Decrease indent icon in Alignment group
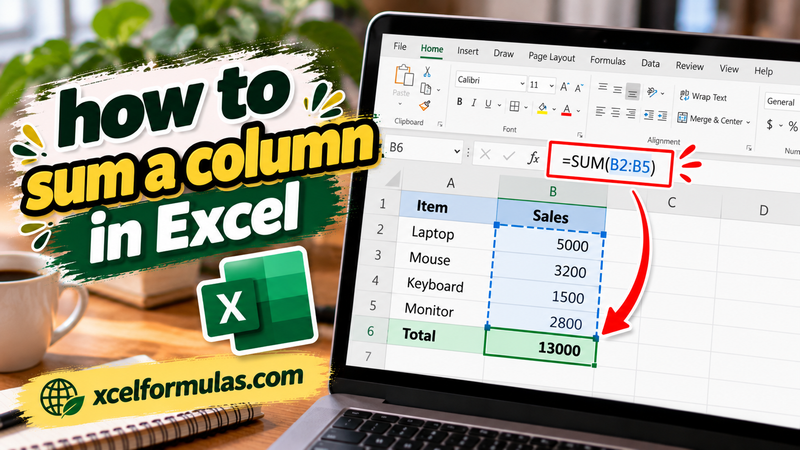 [648, 115]
